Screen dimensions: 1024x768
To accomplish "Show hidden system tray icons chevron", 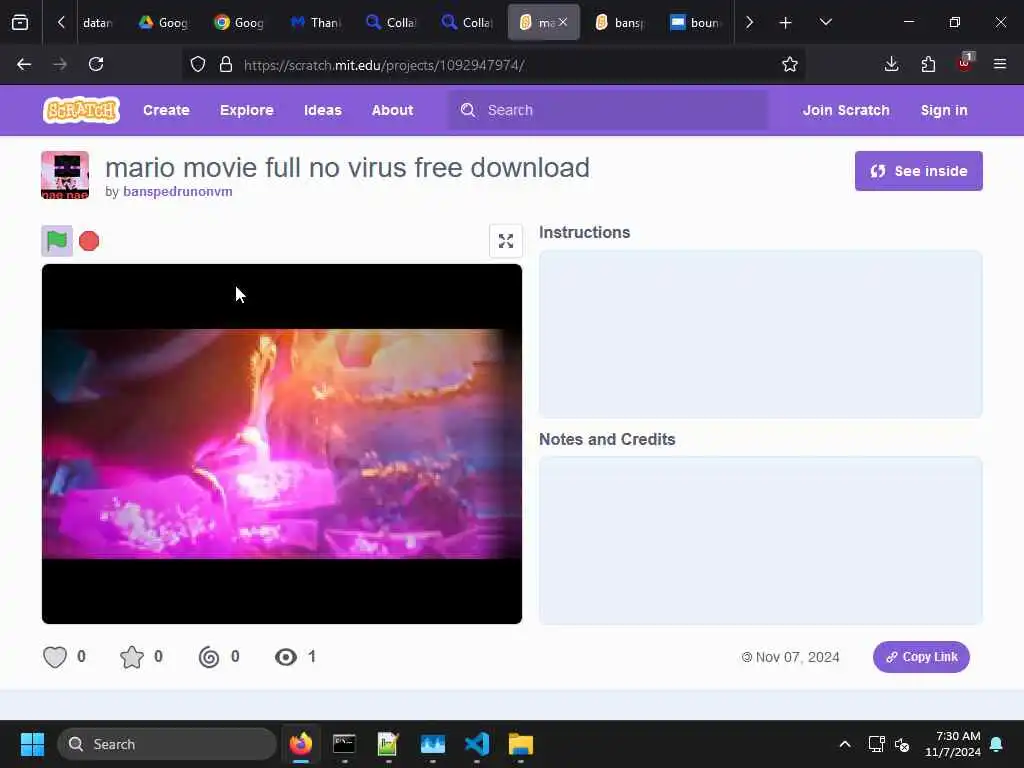I will pyautogui.click(x=844, y=744).
